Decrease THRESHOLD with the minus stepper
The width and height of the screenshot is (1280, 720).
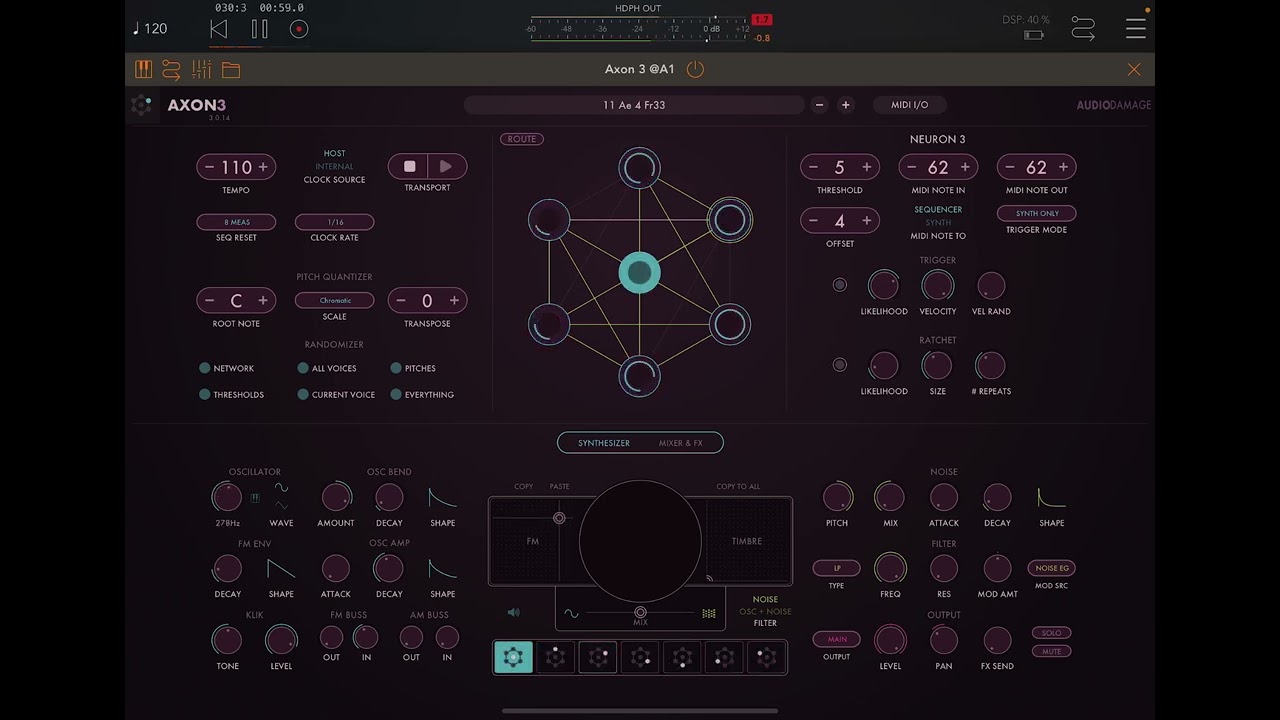(813, 168)
